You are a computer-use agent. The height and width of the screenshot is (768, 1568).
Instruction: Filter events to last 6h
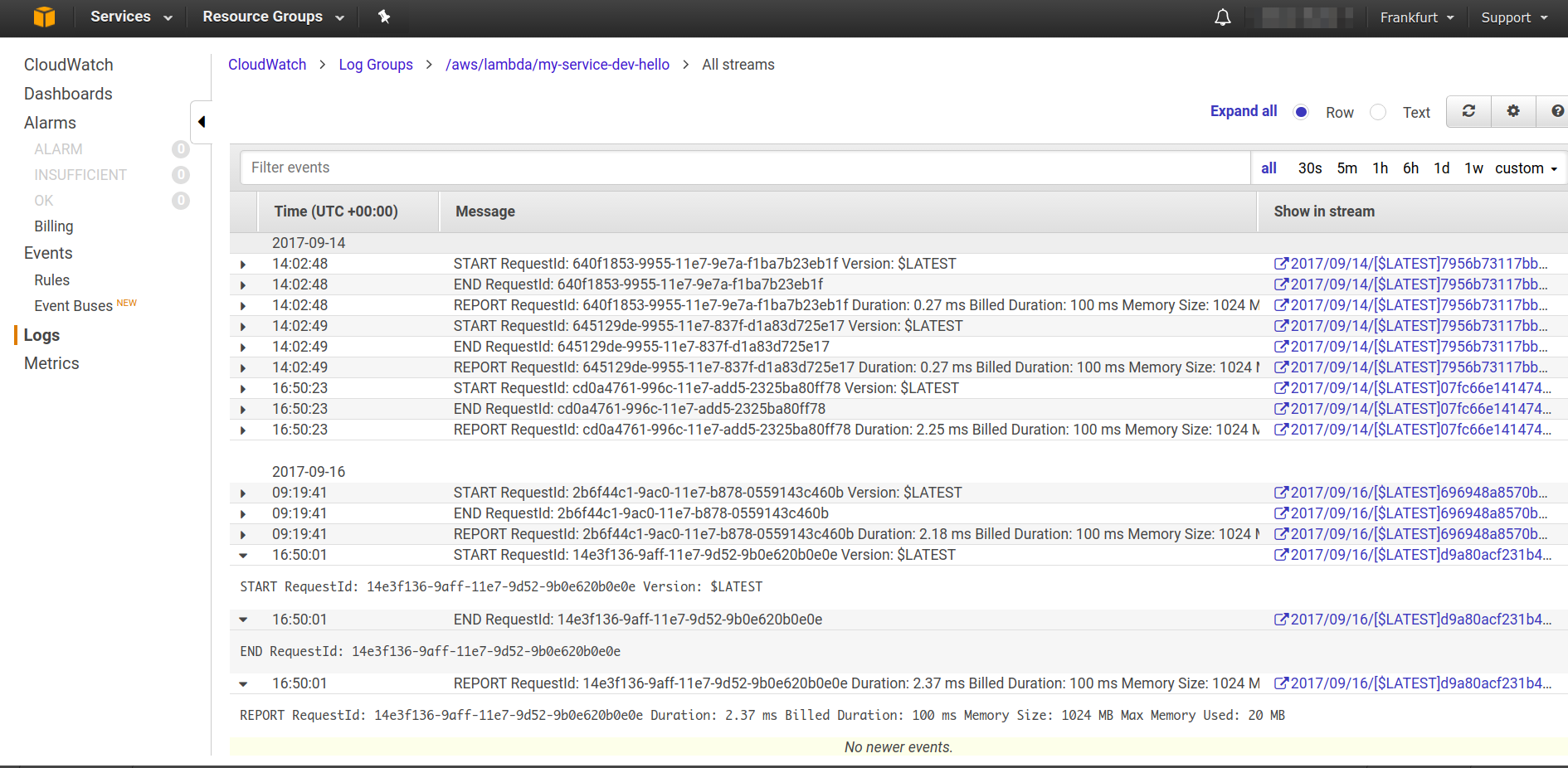[1411, 168]
